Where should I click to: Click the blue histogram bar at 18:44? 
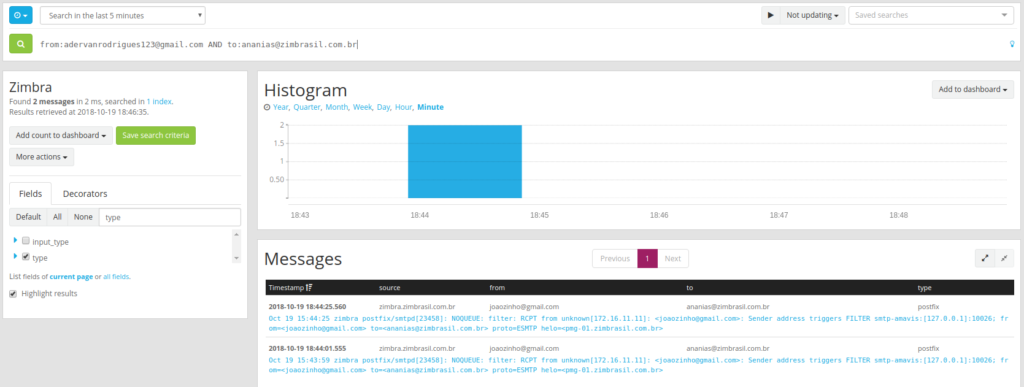pyautogui.click(x=465, y=161)
